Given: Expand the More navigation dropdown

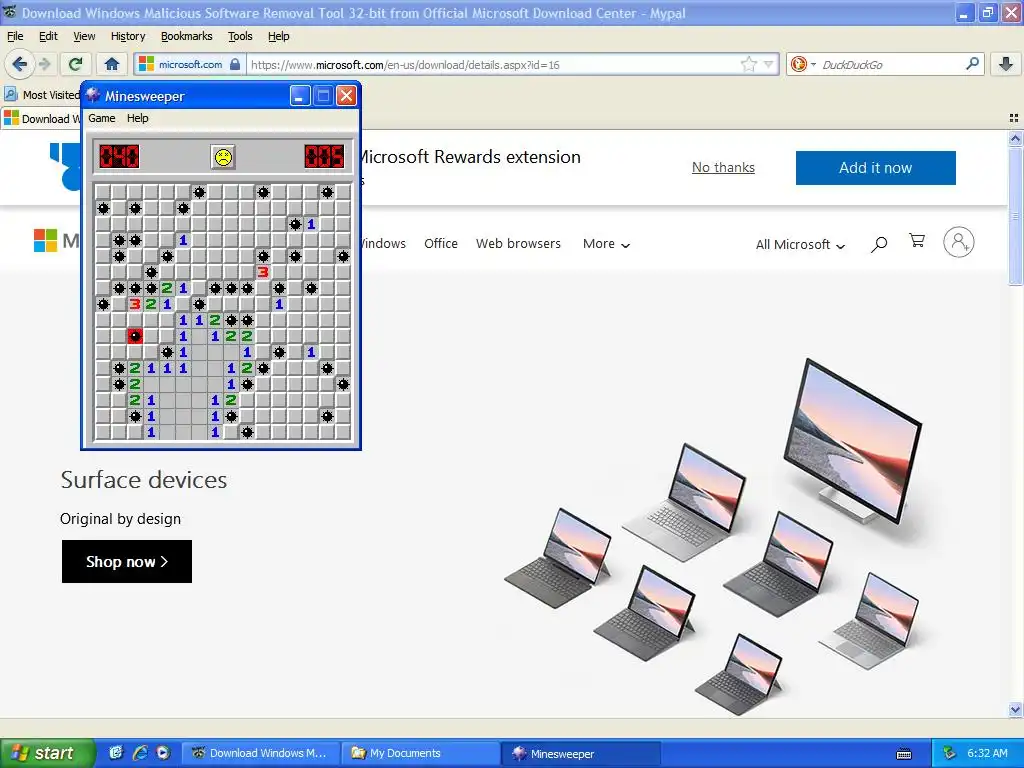Looking at the screenshot, I should [x=606, y=244].
